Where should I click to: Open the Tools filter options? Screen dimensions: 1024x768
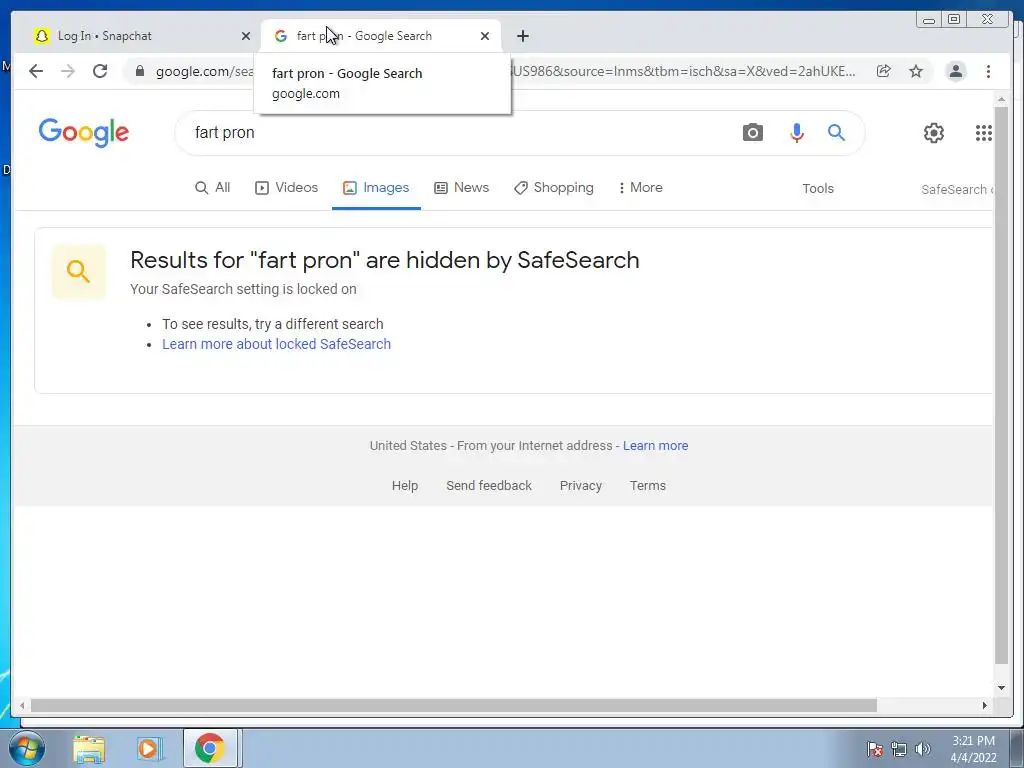click(818, 188)
